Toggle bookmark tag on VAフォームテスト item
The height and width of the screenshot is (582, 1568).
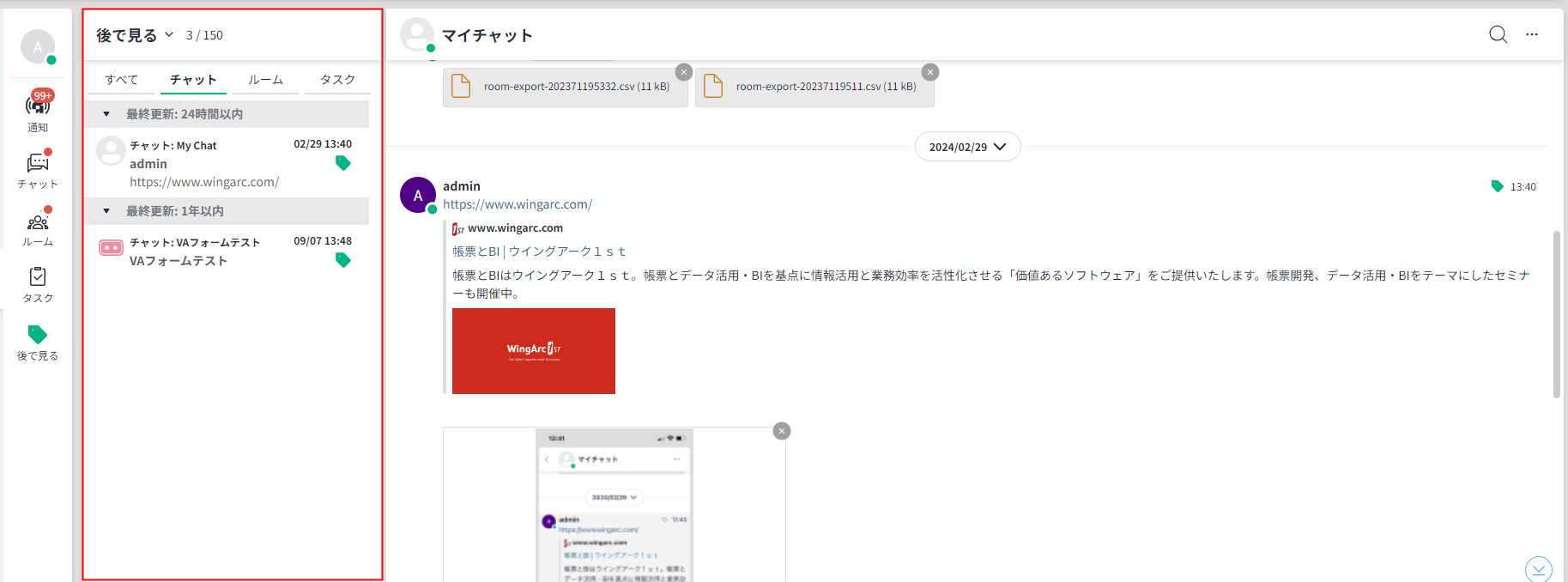click(x=343, y=260)
